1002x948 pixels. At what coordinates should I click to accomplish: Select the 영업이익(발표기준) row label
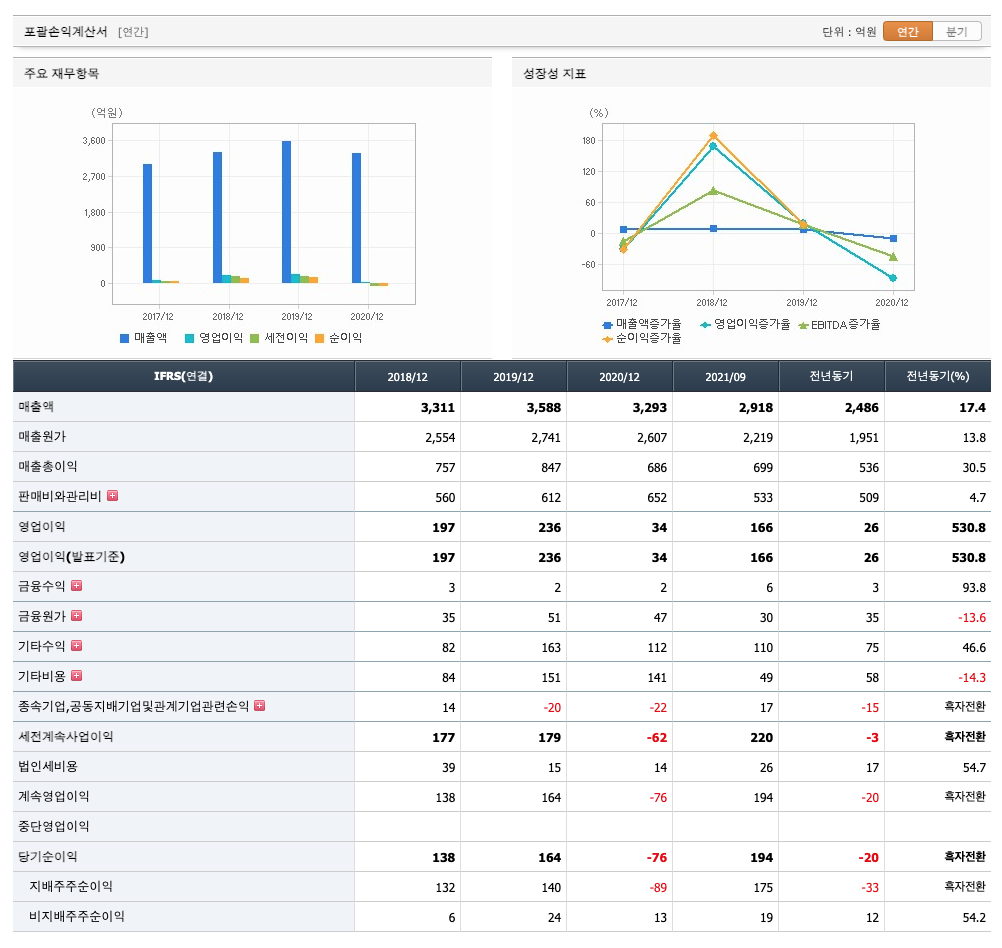(x=72, y=557)
